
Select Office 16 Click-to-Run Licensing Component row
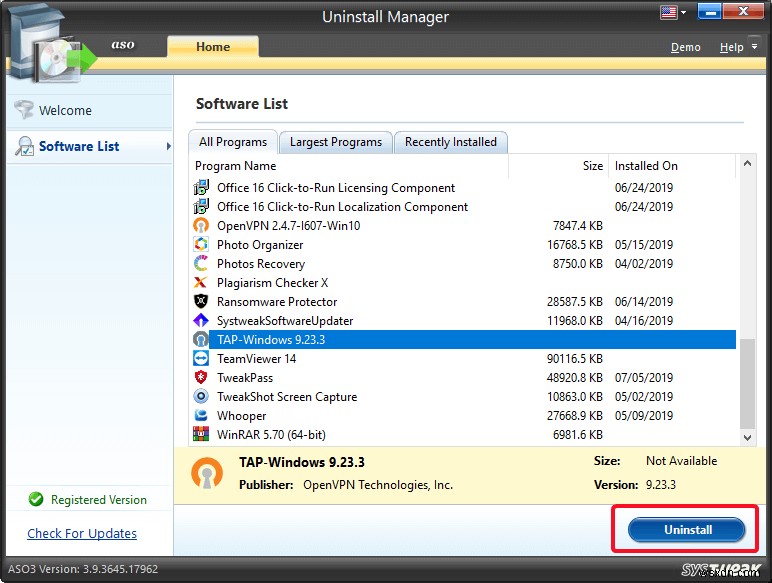coord(463,188)
